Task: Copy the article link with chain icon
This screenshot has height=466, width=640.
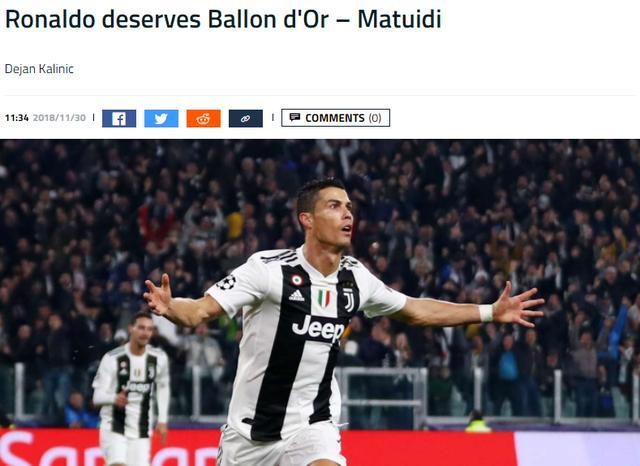Action: (x=246, y=119)
